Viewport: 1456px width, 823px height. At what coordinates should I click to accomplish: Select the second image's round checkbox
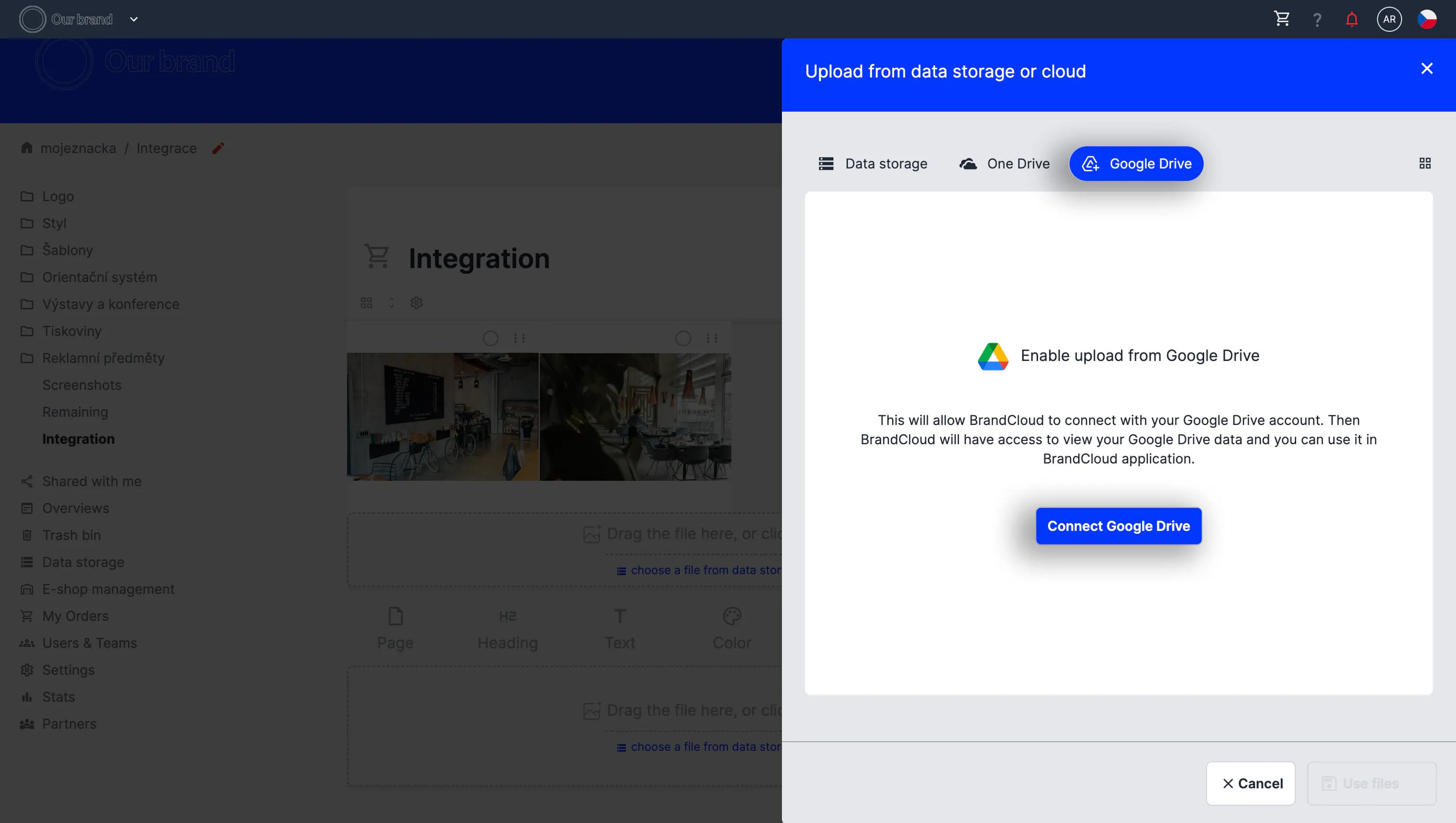pos(682,338)
